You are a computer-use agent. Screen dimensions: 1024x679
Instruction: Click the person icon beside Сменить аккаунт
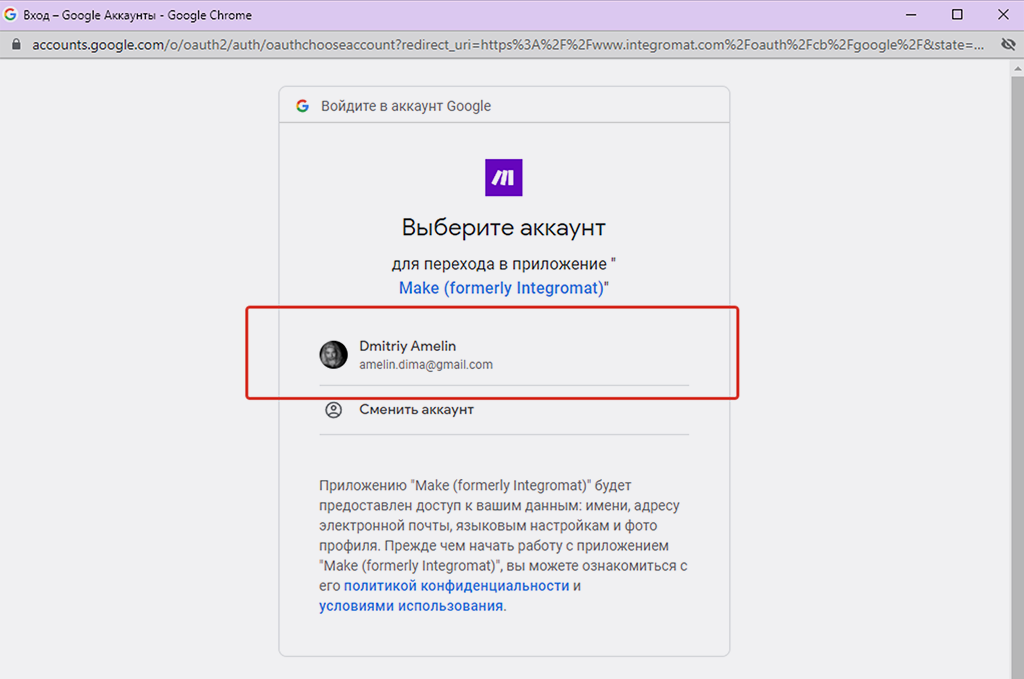point(334,410)
